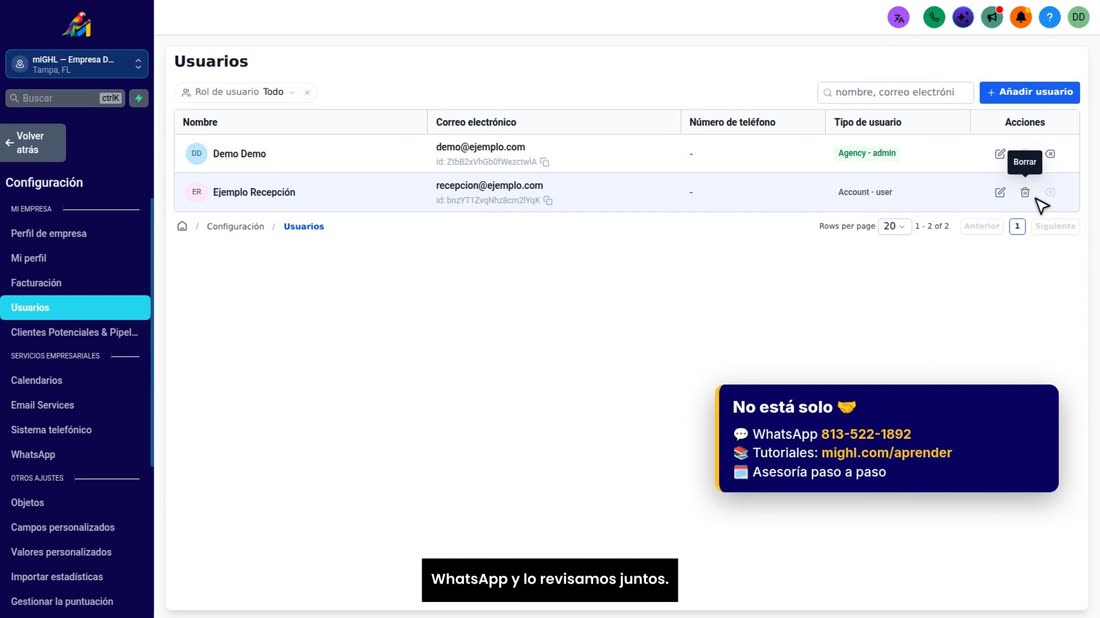Viewport: 1100px width, 618px height.
Task: Click the Volver atrás button
Action: click(x=33, y=143)
